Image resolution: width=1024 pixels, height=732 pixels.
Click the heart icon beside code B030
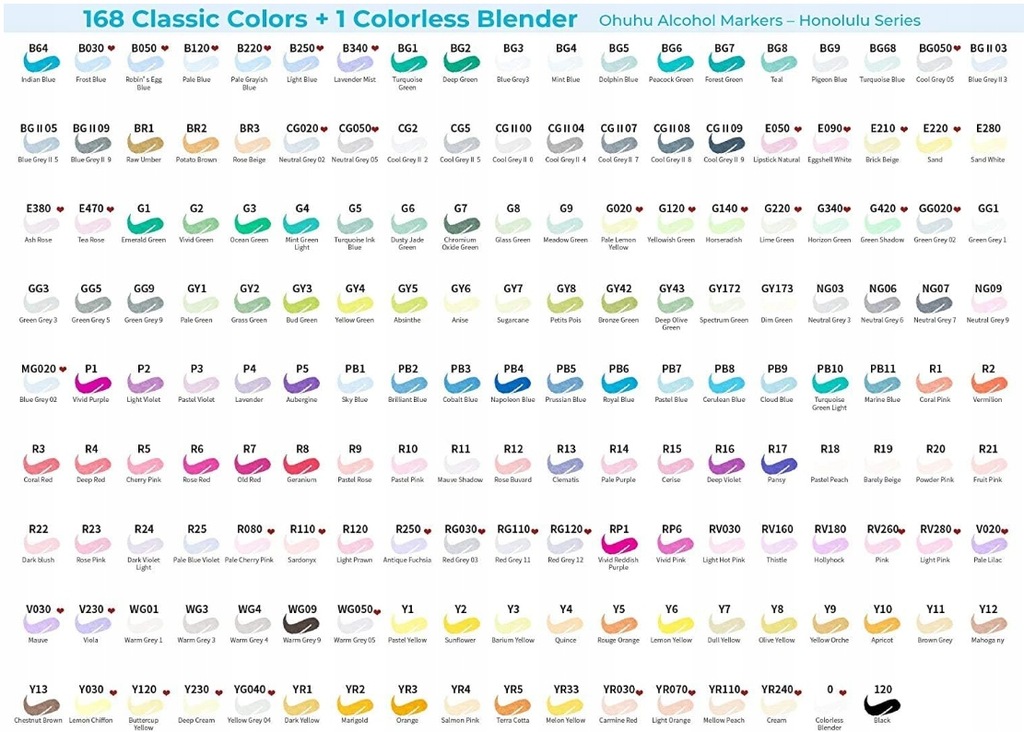point(112,48)
